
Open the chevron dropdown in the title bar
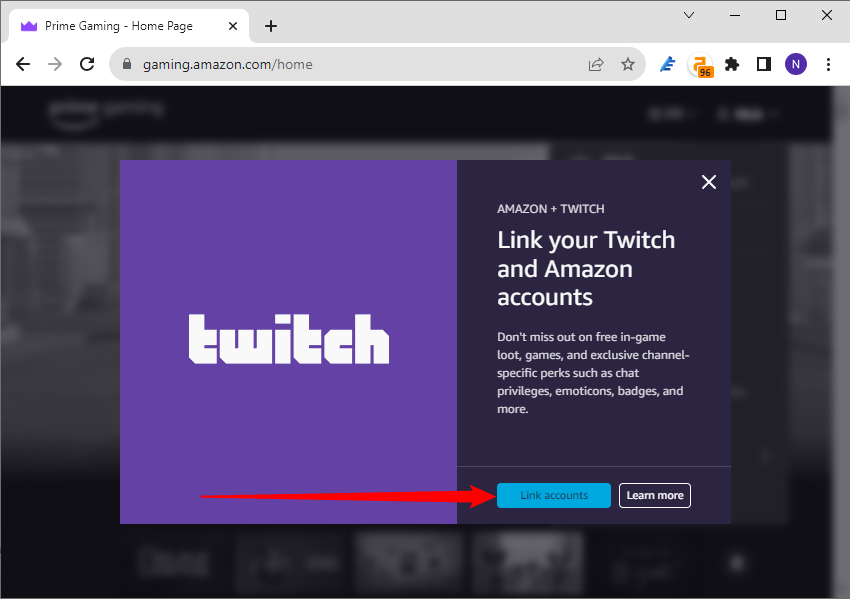tap(688, 15)
